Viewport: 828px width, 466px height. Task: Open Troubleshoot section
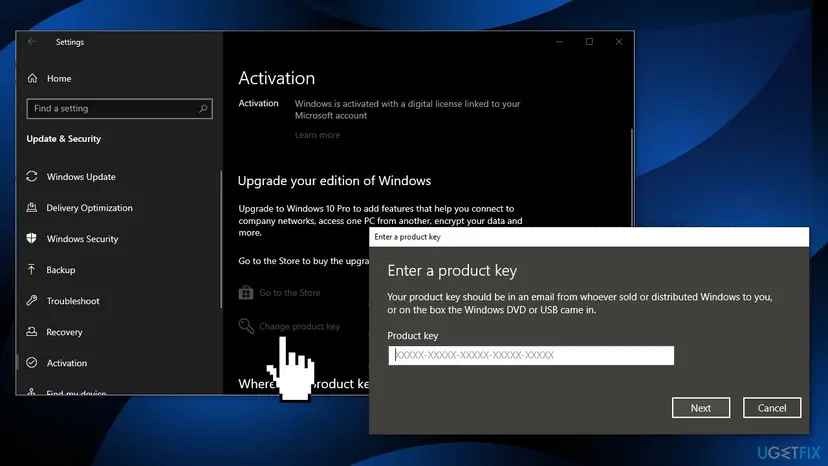click(73, 301)
